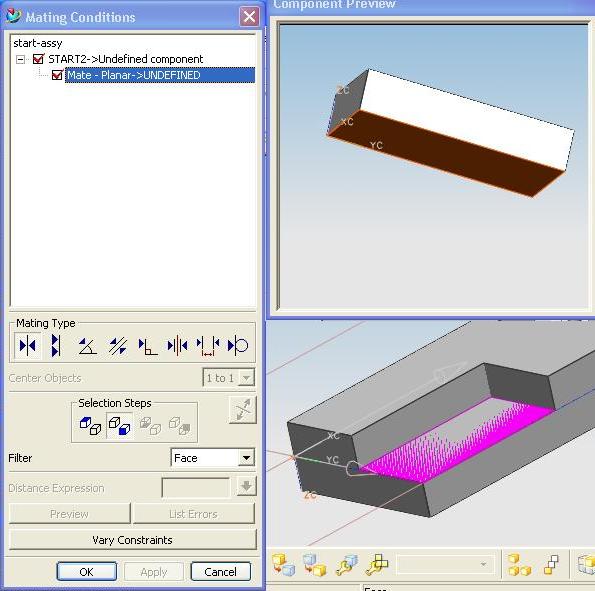This screenshot has width=595, height=591.
Task: Choose the Distance mating type icon
Action: pos(208,346)
